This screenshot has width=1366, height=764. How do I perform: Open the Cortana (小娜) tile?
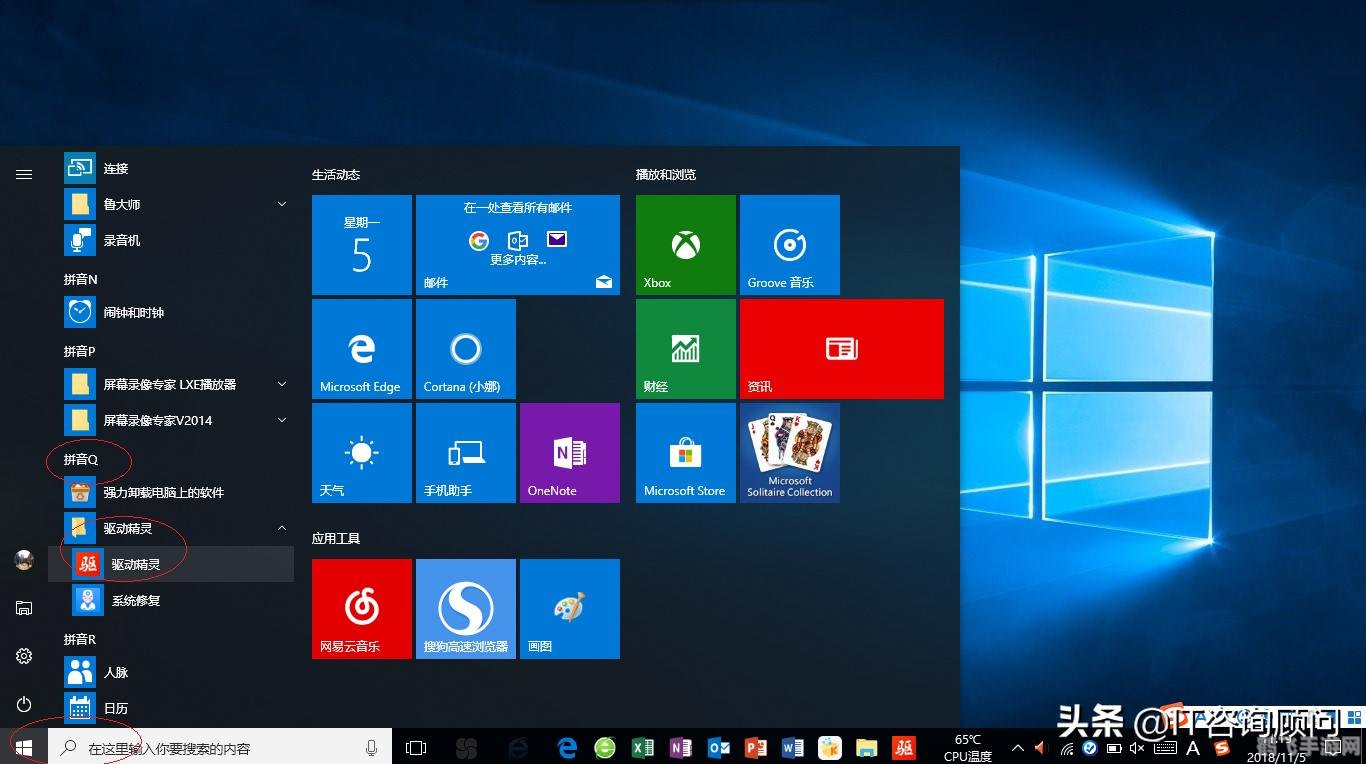click(x=466, y=349)
